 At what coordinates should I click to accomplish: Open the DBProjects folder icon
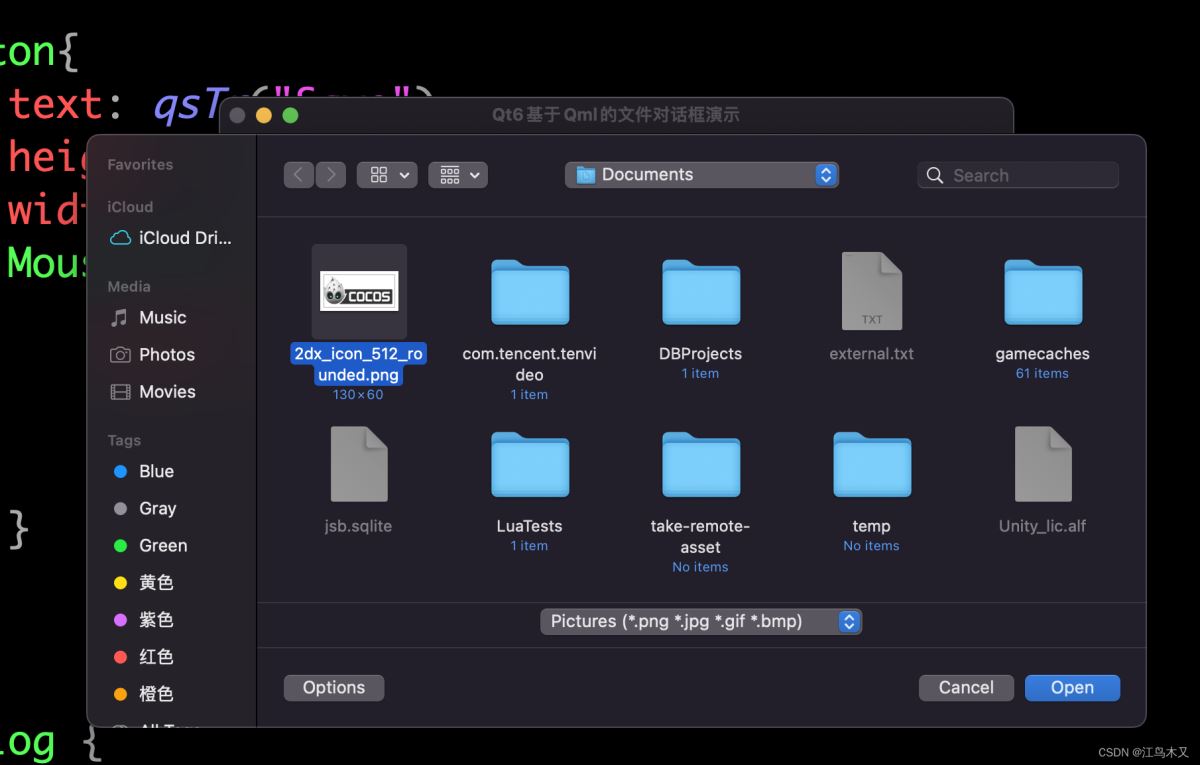[700, 292]
